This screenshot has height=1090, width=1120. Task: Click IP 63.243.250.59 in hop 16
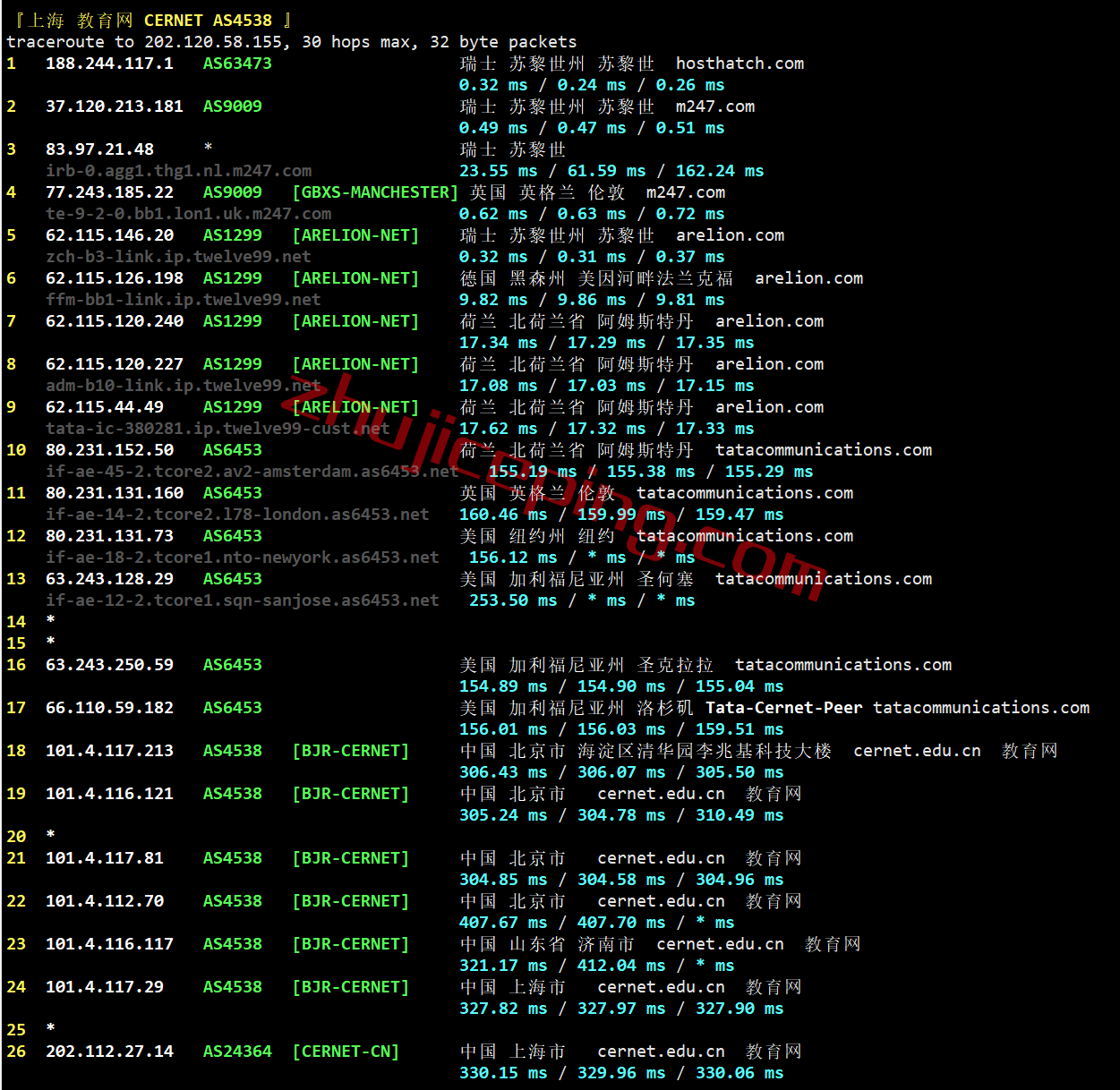(109, 665)
